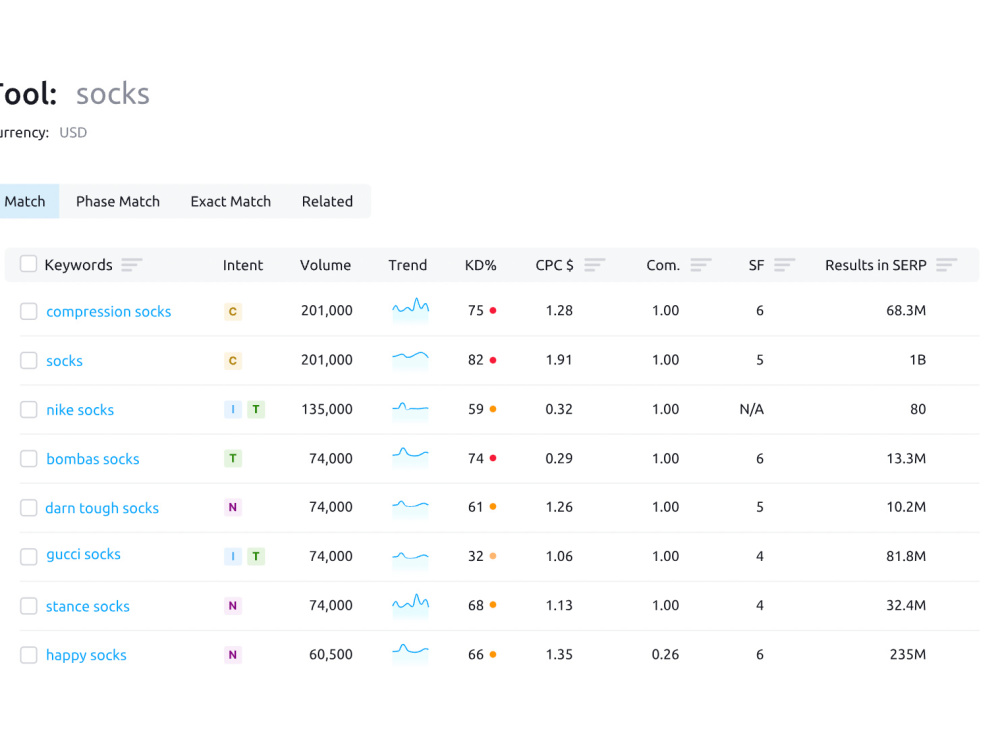This screenshot has height=750, width=1000.
Task: Check the gucci socks row checkbox
Action: click(29, 556)
